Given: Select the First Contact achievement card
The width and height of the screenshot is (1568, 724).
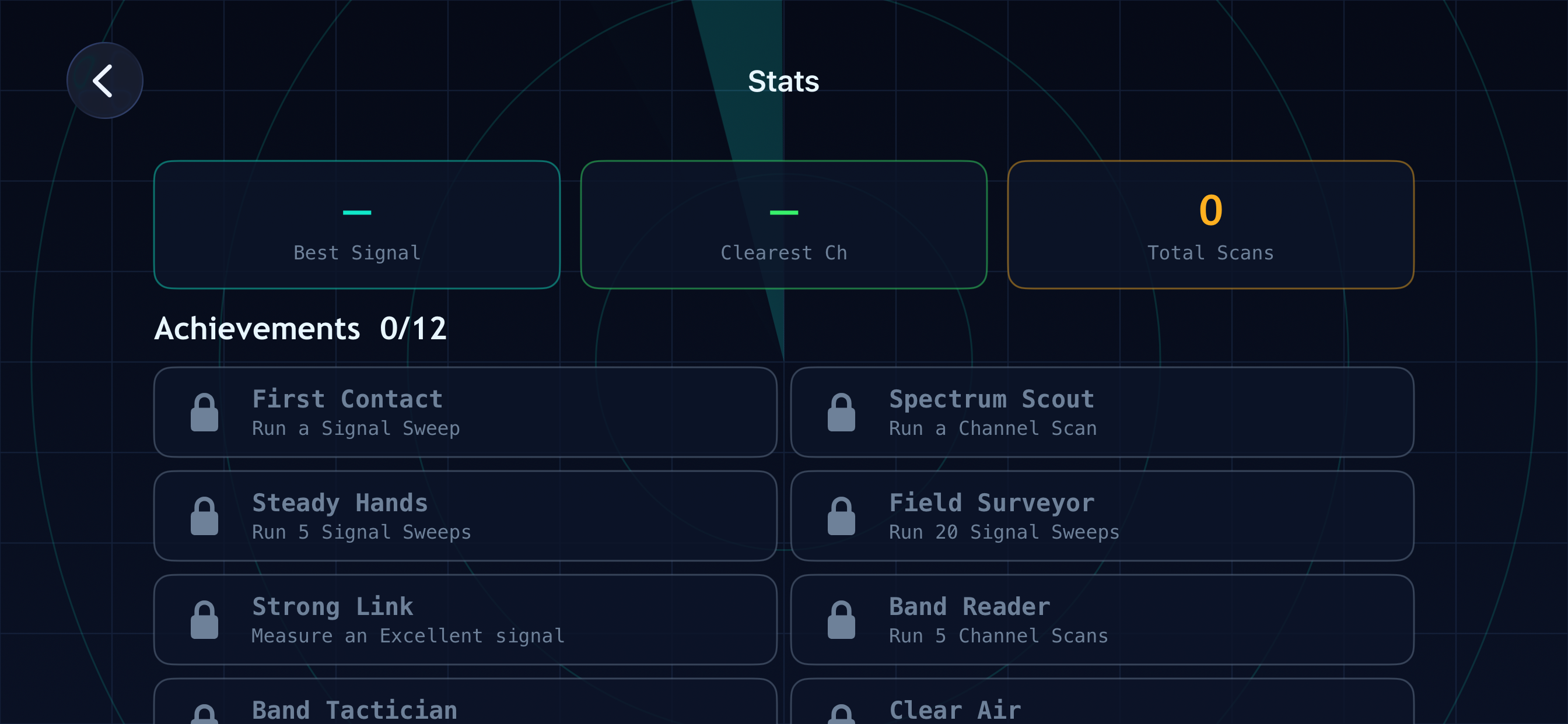Looking at the screenshot, I should click(465, 412).
